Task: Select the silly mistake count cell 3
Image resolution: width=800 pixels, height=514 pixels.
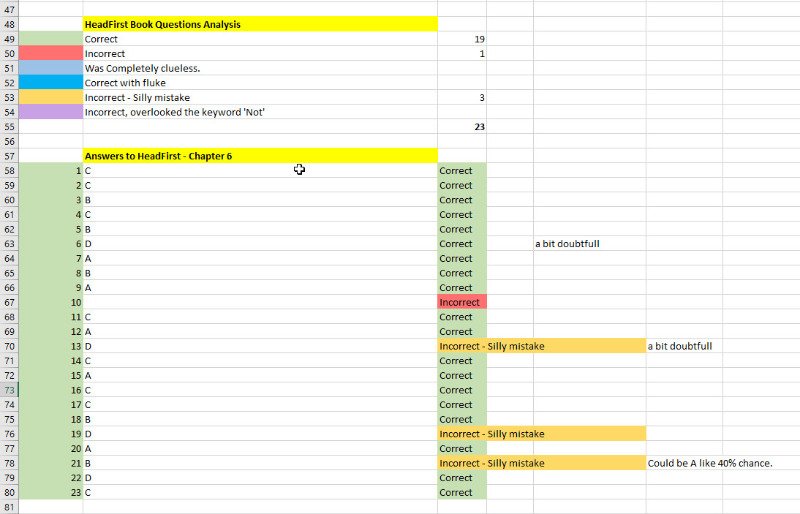Action: (462, 97)
